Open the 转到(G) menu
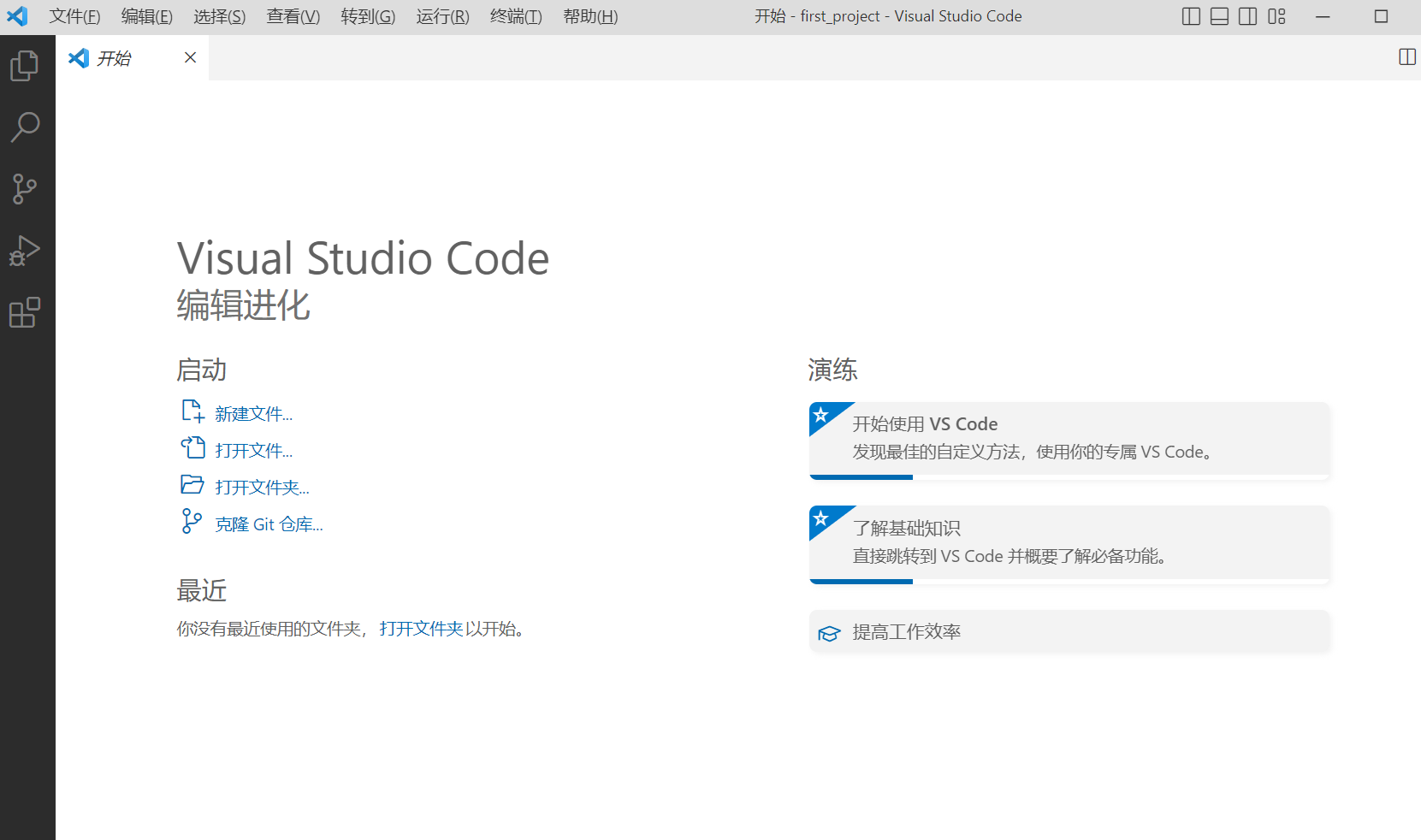The image size is (1421, 840). point(368,16)
